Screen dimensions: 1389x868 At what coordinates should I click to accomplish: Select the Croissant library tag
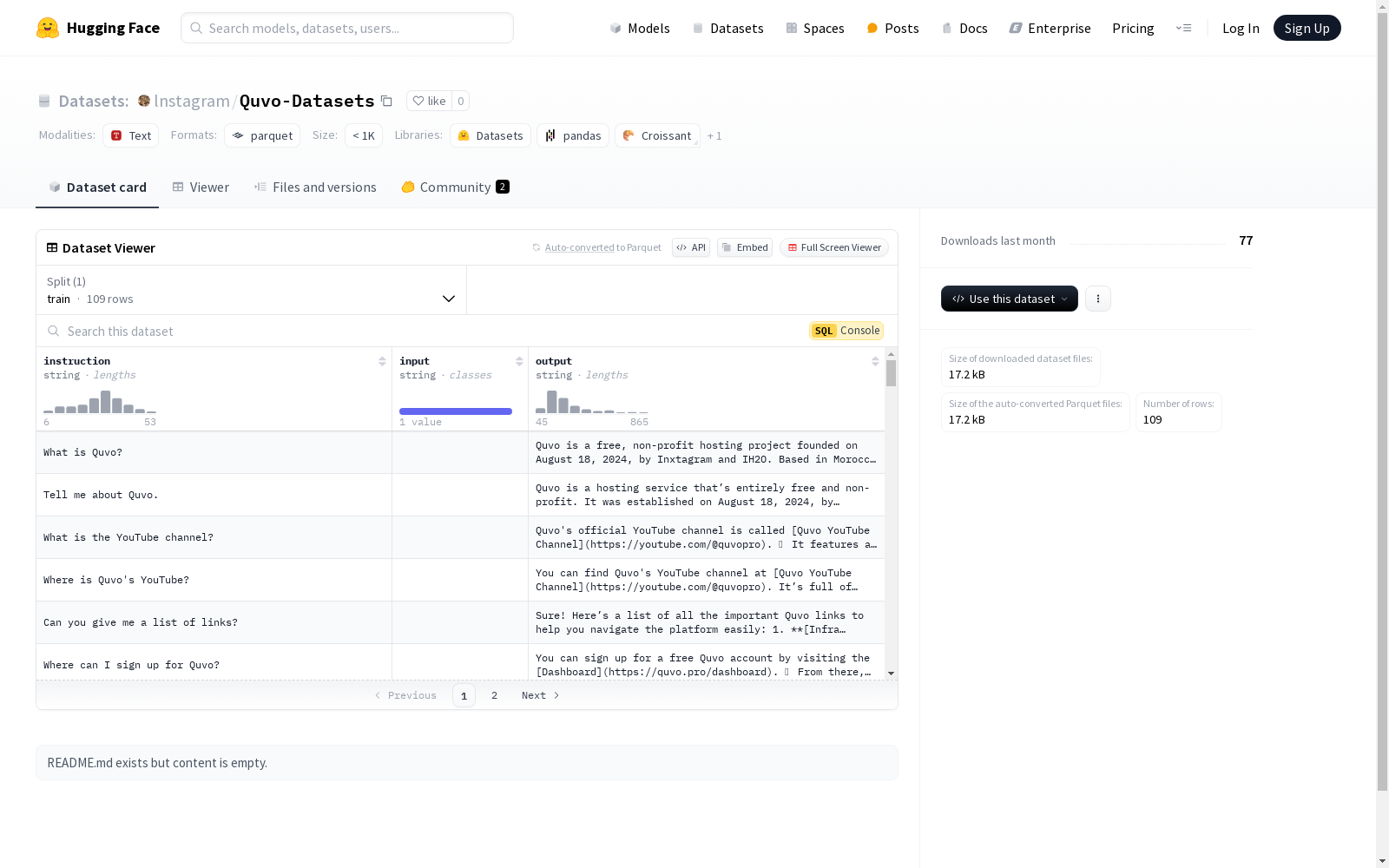pyautogui.click(x=657, y=135)
